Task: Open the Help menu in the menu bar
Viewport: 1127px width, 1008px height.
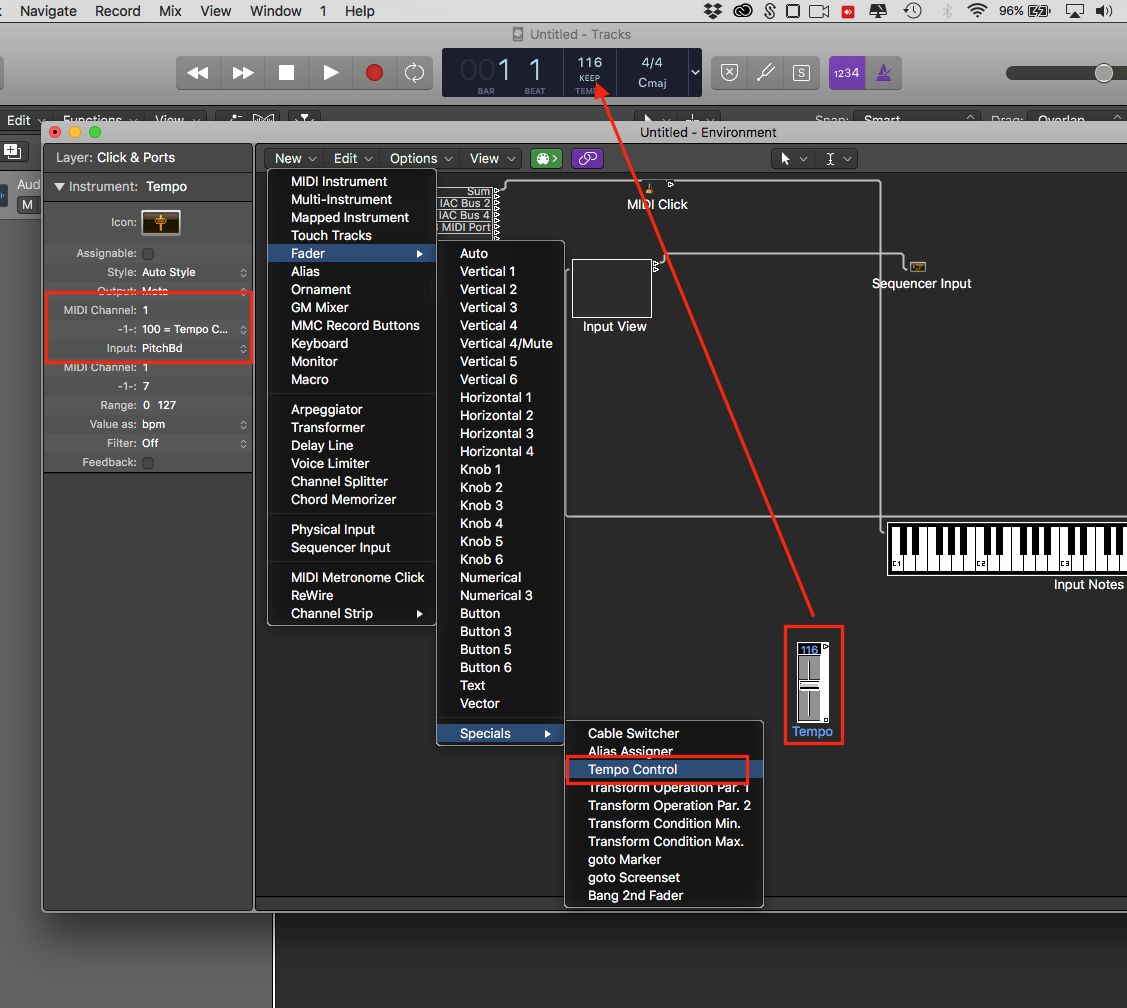Action: tap(359, 11)
